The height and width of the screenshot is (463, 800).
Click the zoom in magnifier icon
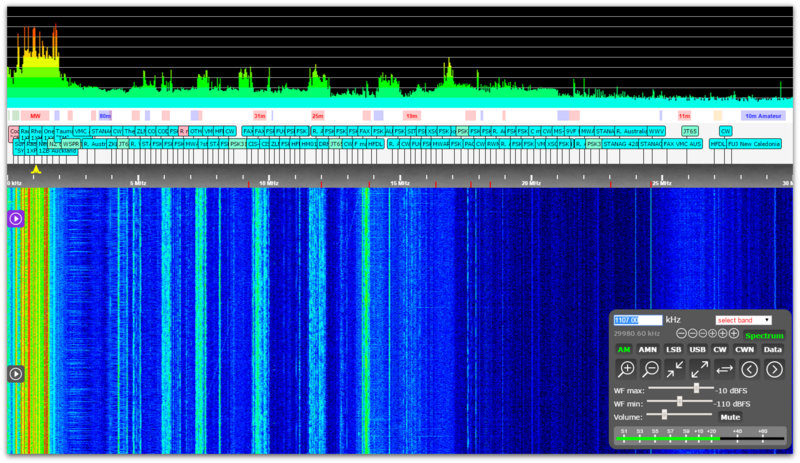point(628,369)
